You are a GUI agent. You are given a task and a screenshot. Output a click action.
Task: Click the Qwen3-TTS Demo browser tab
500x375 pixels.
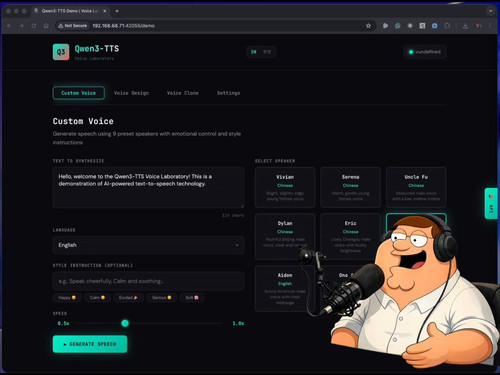click(70, 11)
